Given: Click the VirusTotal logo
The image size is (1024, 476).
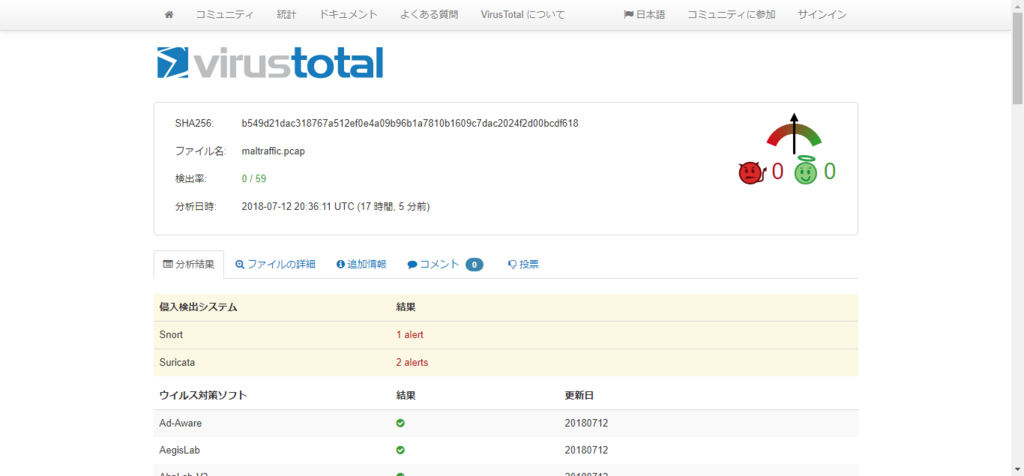Looking at the screenshot, I should pos(270,63).
